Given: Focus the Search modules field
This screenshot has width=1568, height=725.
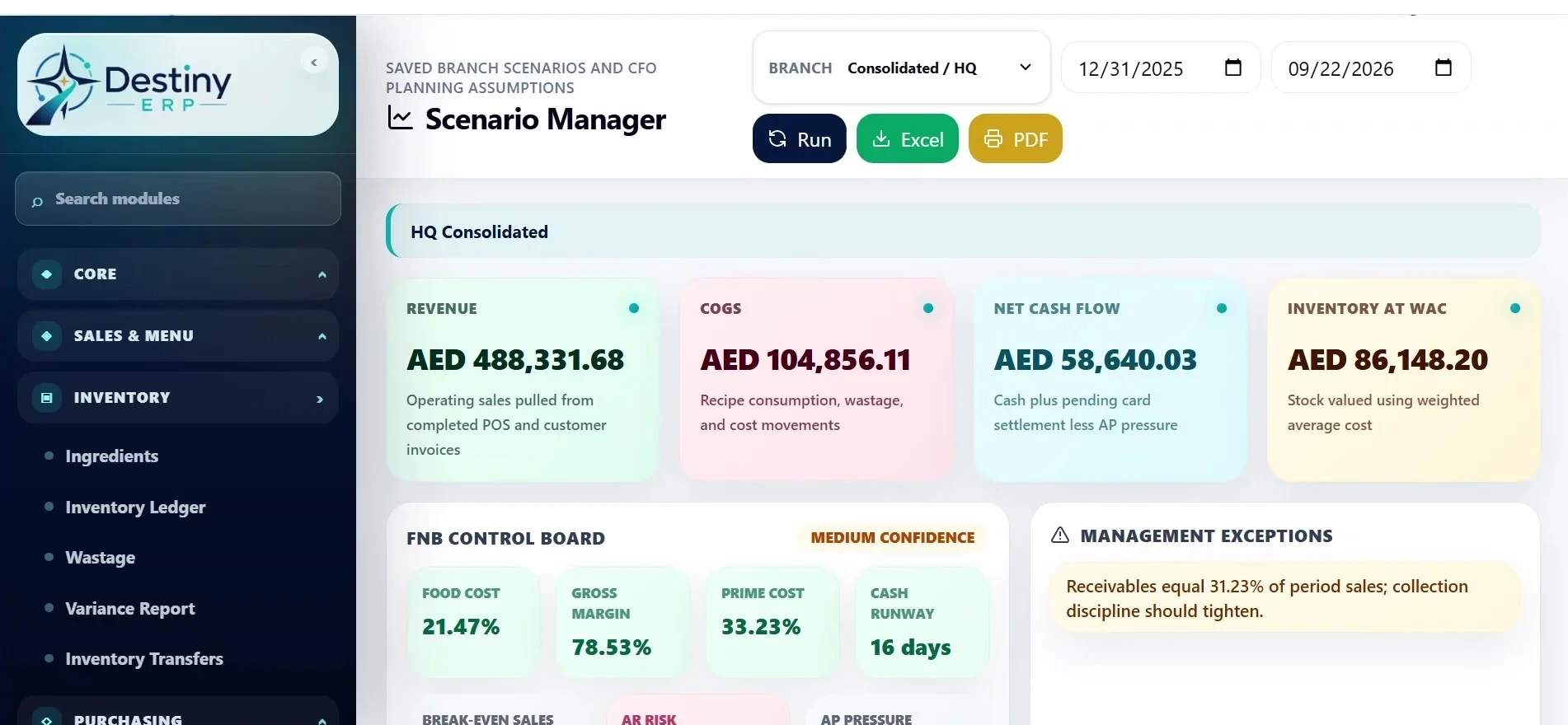Looking at the screenshot, I should pos(178,199).
